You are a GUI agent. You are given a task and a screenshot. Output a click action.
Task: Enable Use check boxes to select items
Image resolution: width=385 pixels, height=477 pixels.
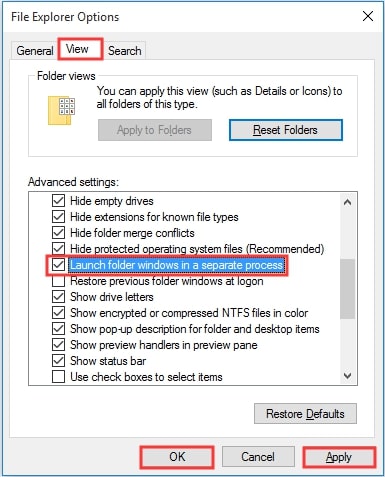point(58,377)
